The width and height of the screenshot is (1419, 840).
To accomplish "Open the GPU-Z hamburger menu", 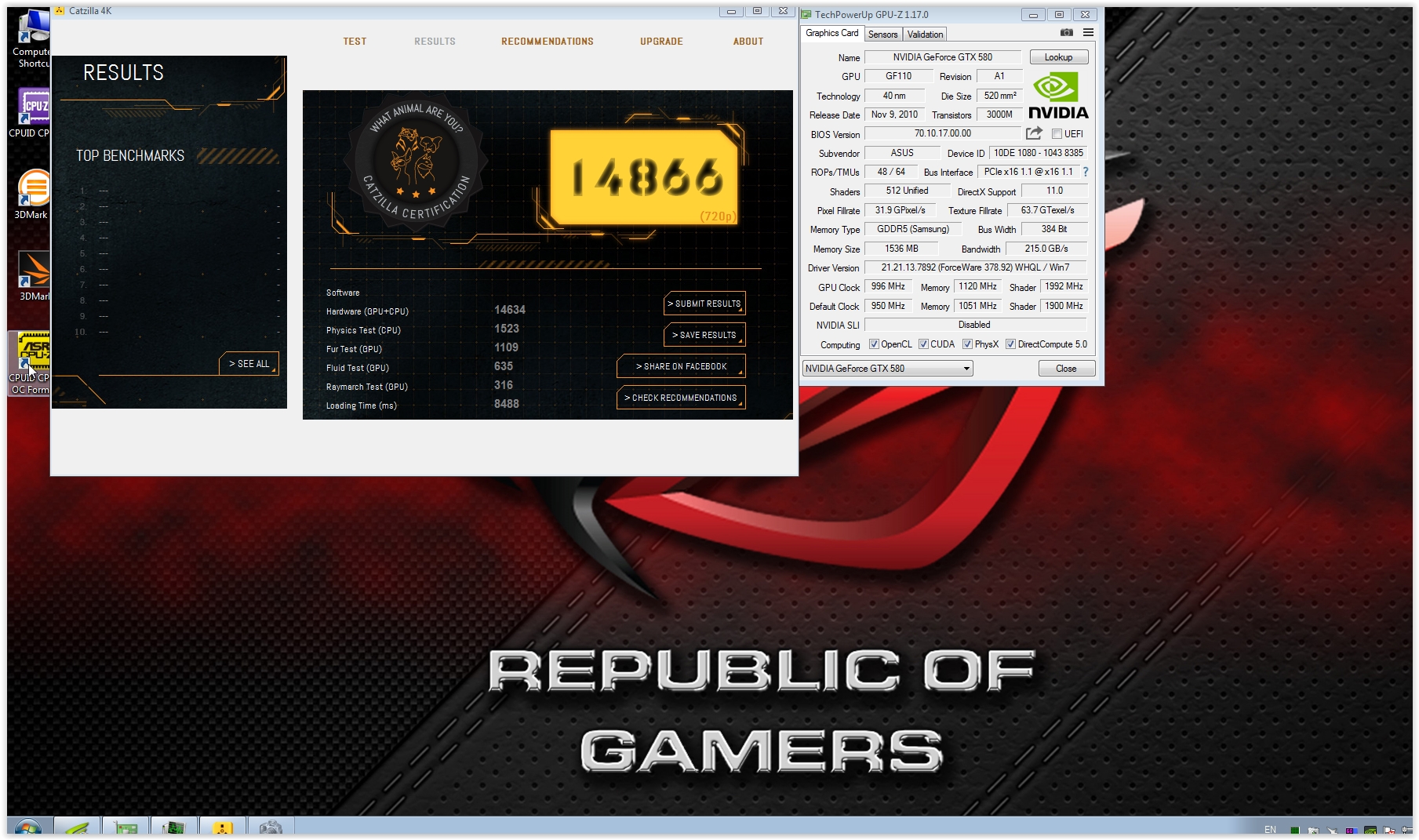I will click(x=1088, y=33).
